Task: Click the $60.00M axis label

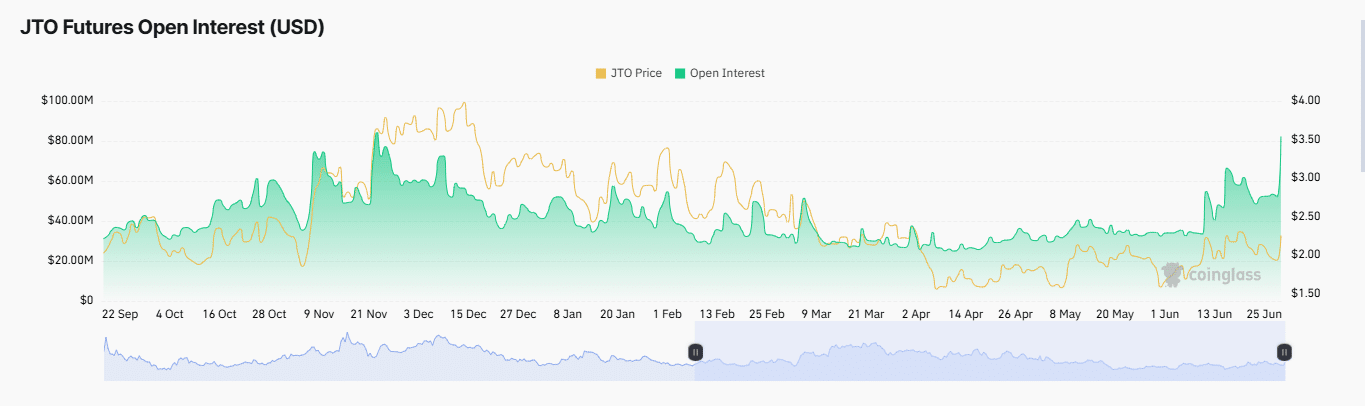Action: [70, 180]
